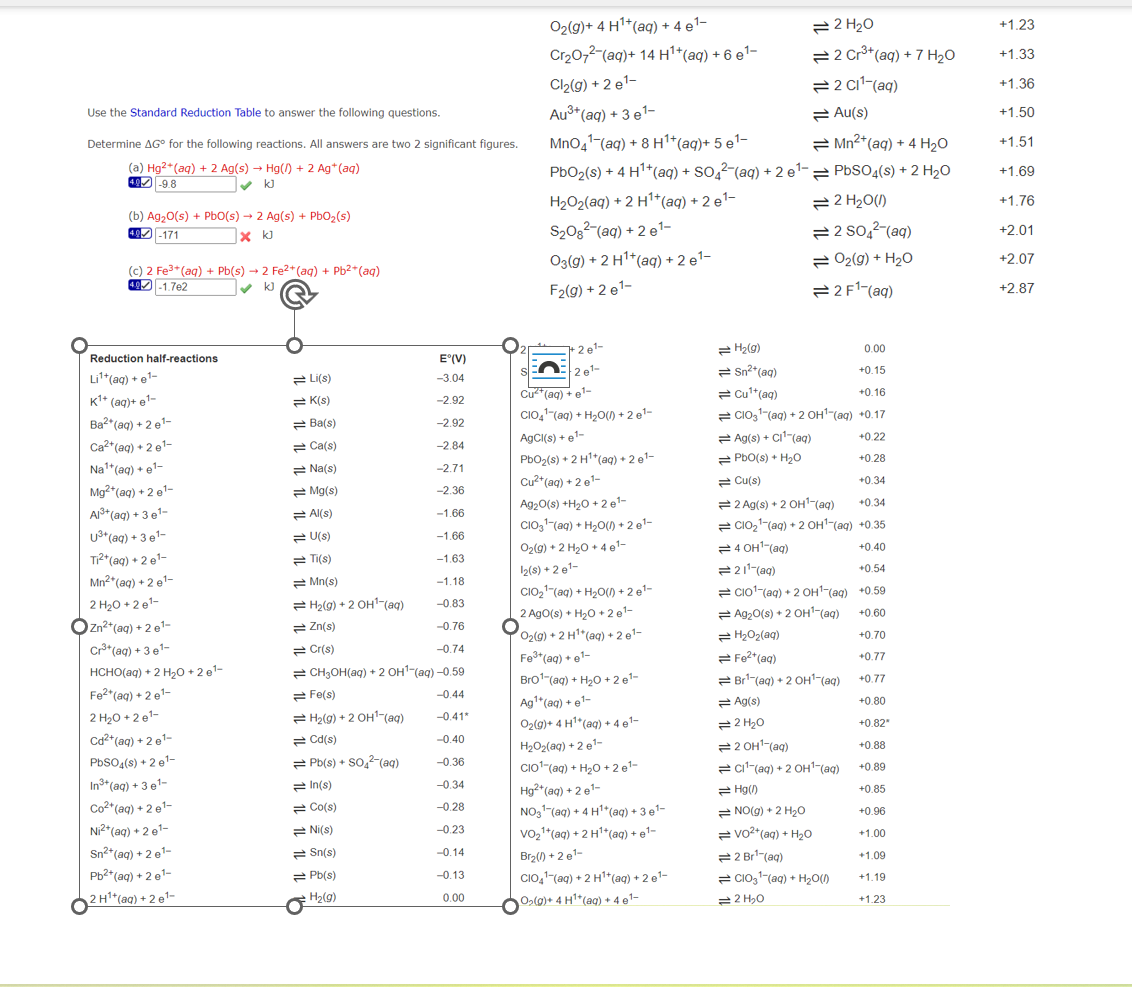Click the right-middle sizing handle of selected table

pos(510,626)
